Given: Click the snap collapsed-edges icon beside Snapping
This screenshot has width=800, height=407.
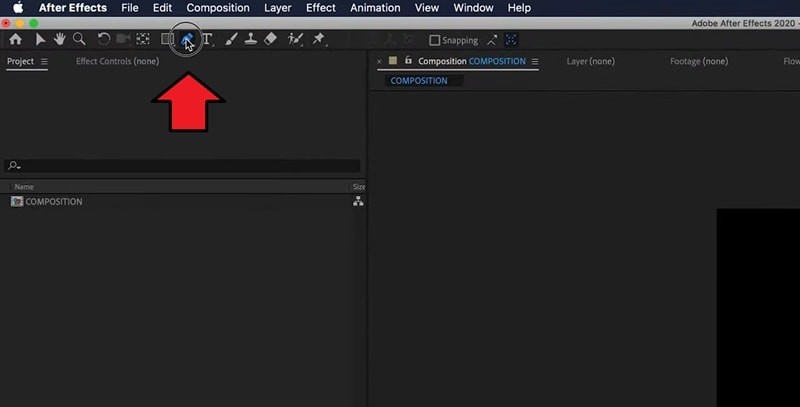Looking at the screenshot, I should (492, 40).
